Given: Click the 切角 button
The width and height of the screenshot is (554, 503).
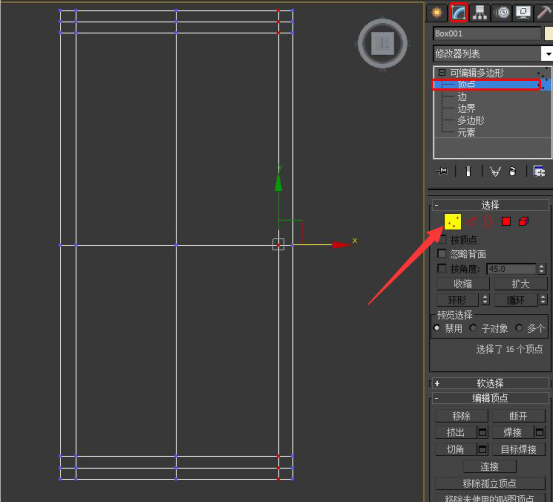Looking at the screenshot, I should click(x=456, y=449).
